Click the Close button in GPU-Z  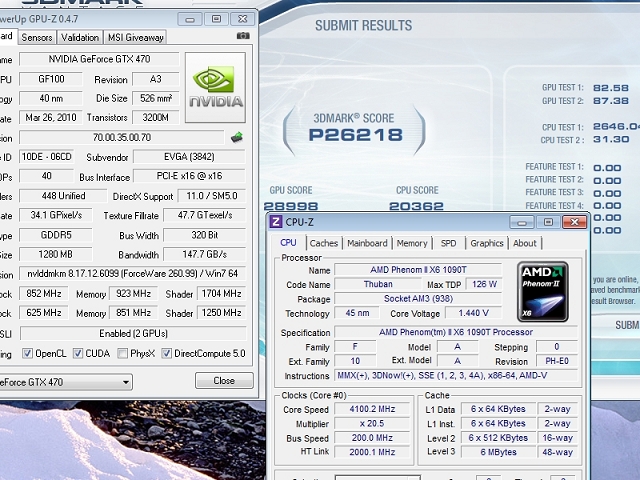click(x=224, y=380)
